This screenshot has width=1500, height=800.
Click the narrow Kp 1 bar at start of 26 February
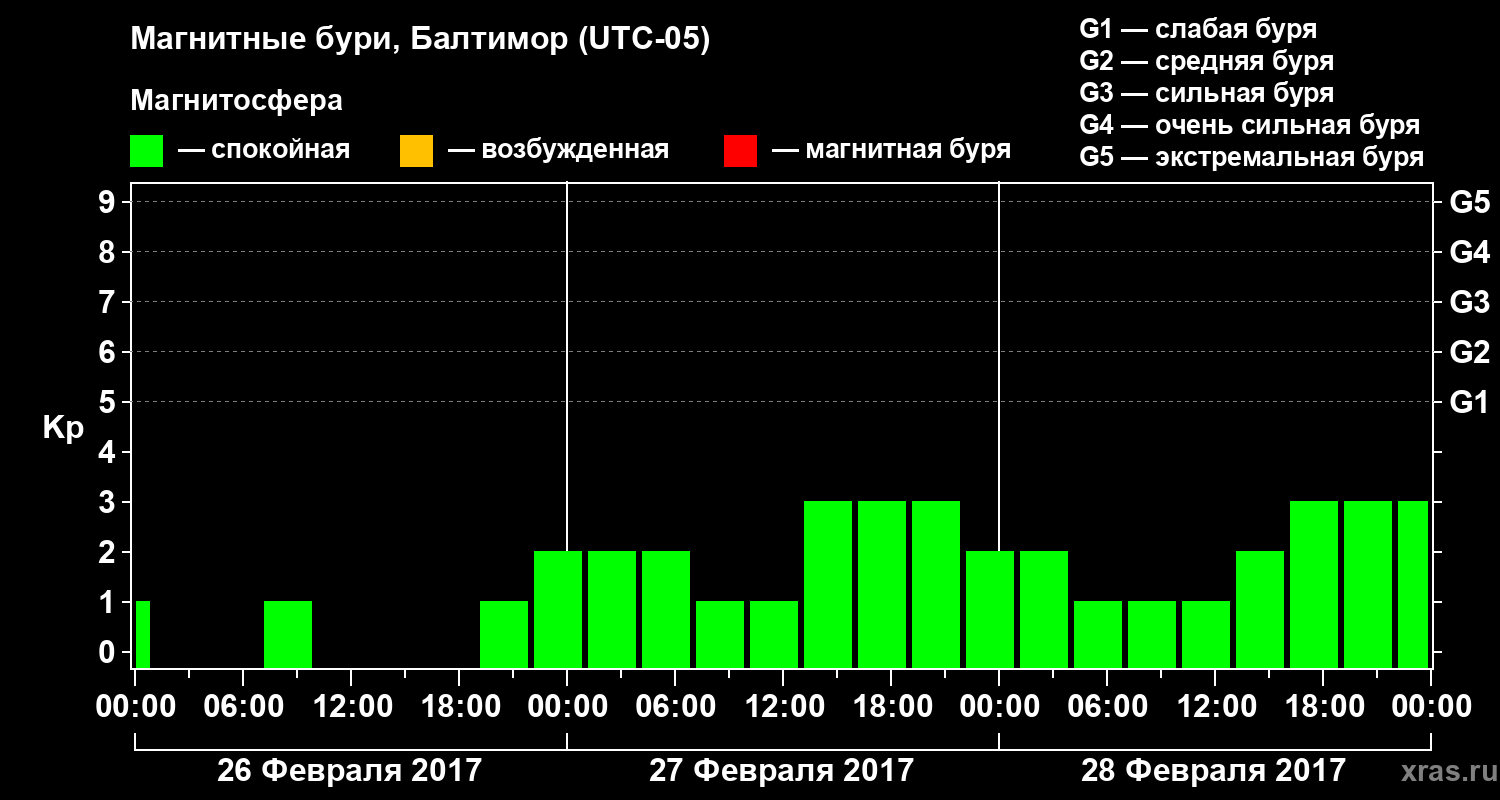[143, 634]
